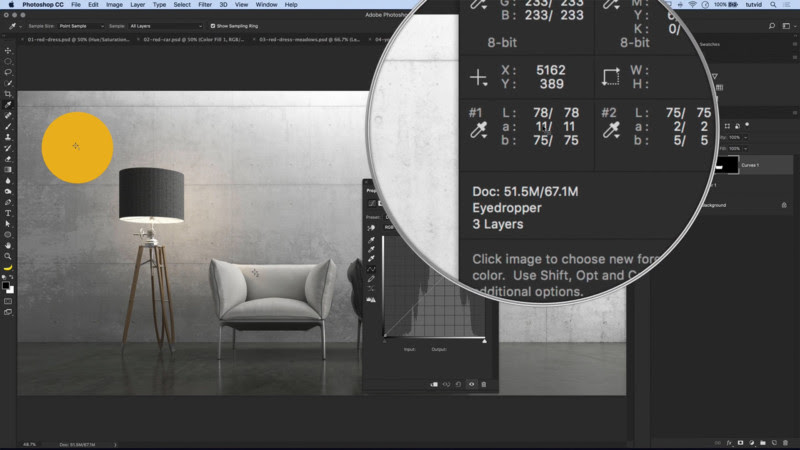Switch to 03-red-dress-meadows.psd tab
The width and height of the screenshot is (800, 450).
[309, 39]
